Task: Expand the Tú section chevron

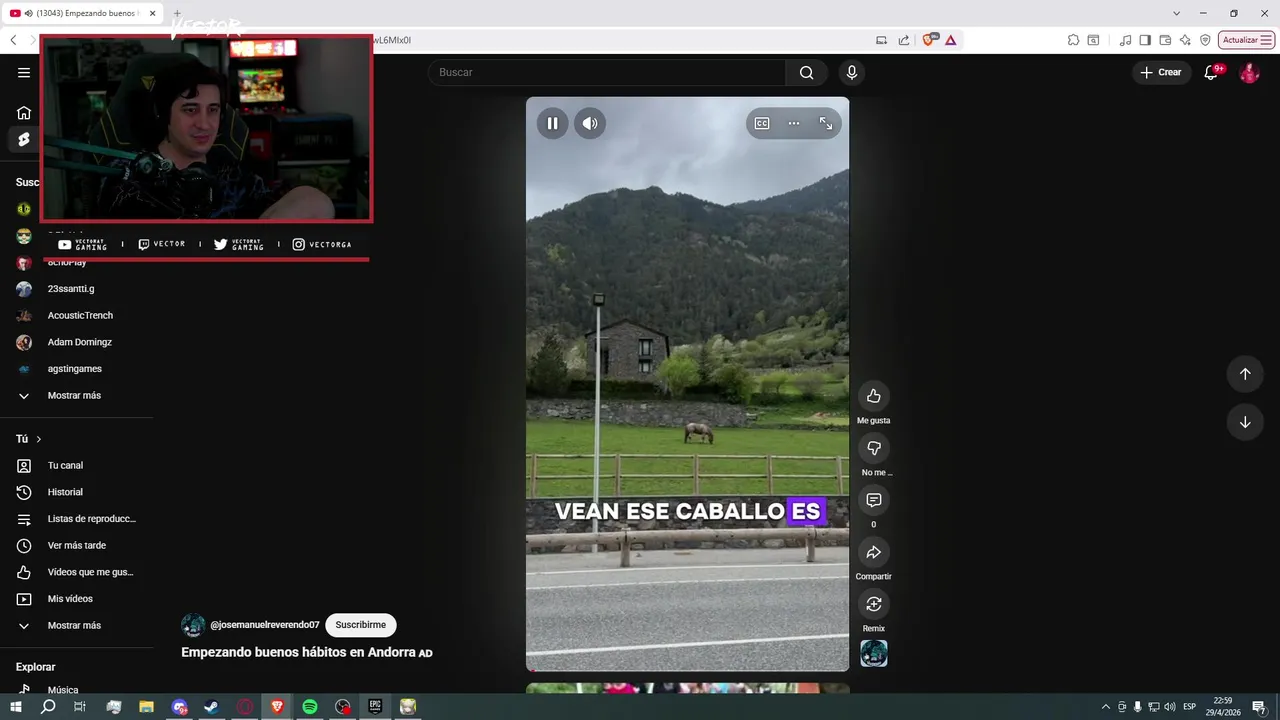Action: click(x=39, y=439)
